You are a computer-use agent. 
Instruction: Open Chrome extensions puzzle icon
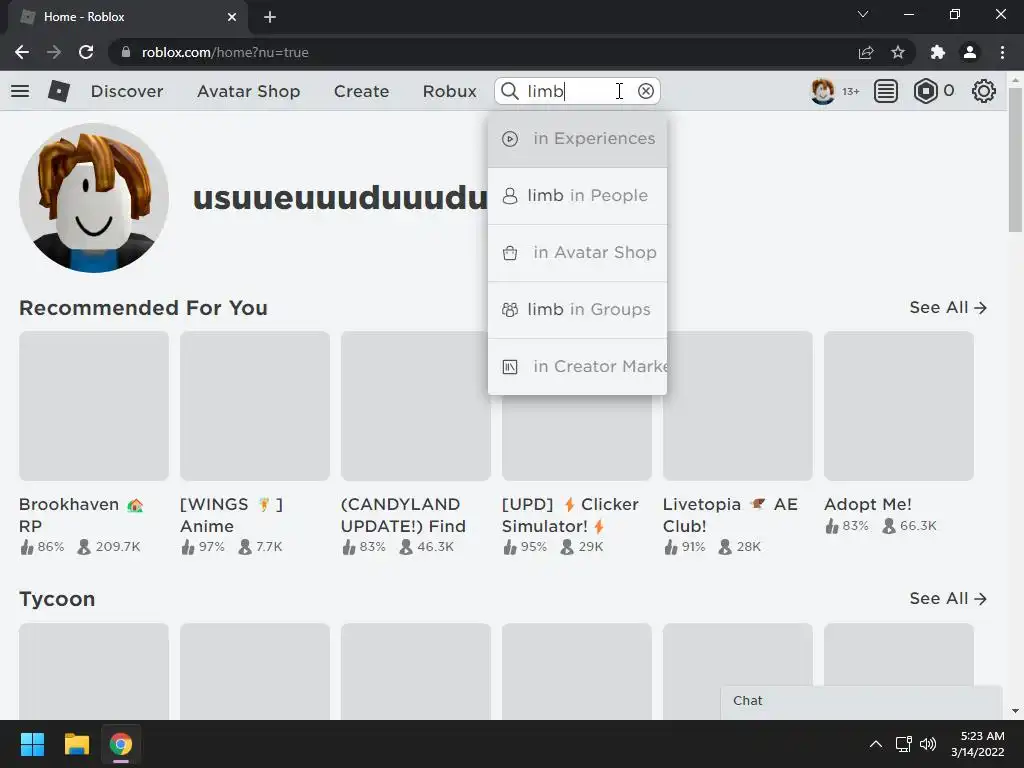click(x=938, y=52)
